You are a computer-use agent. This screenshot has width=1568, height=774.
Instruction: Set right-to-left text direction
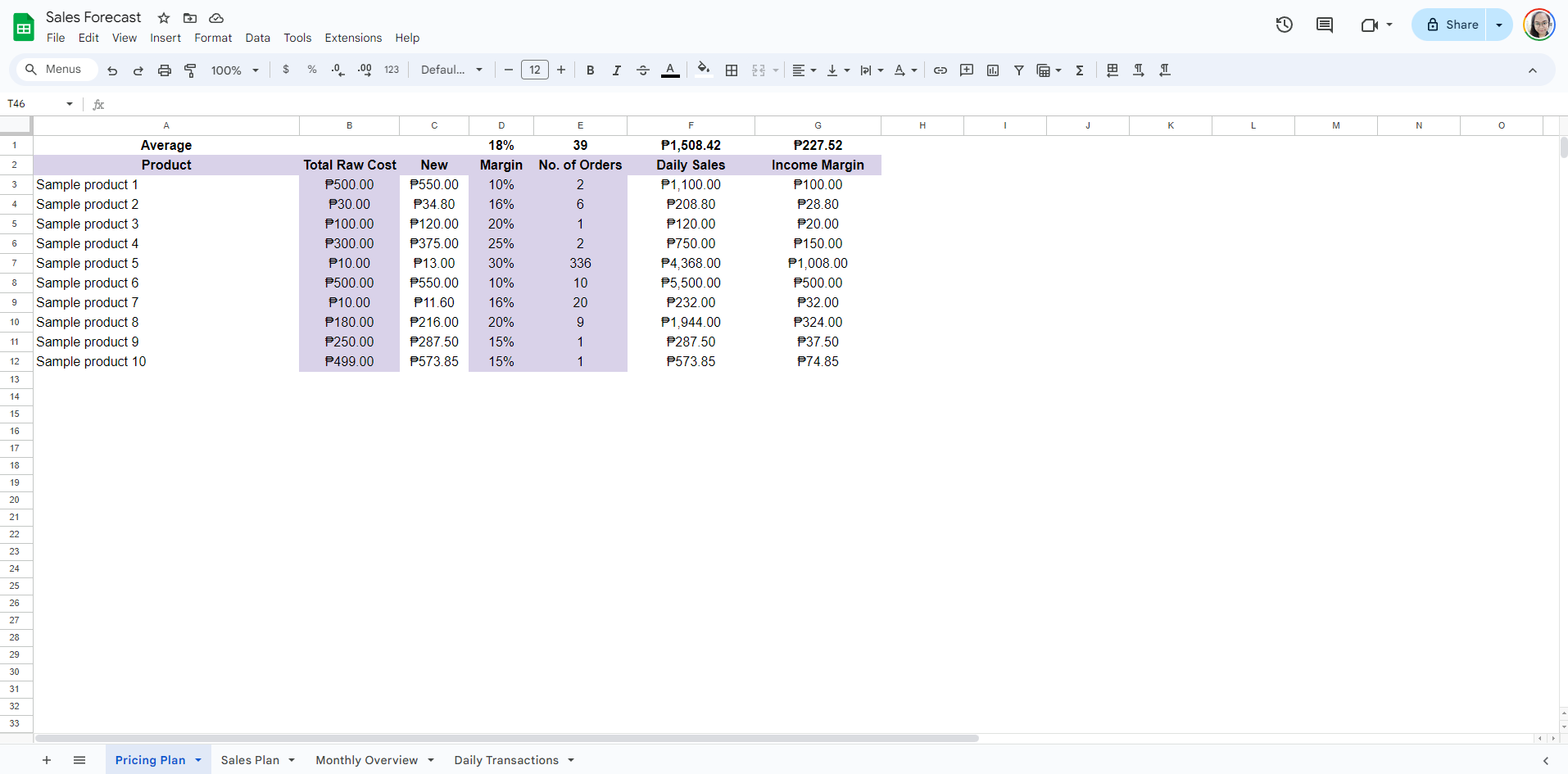point(1165,70)
